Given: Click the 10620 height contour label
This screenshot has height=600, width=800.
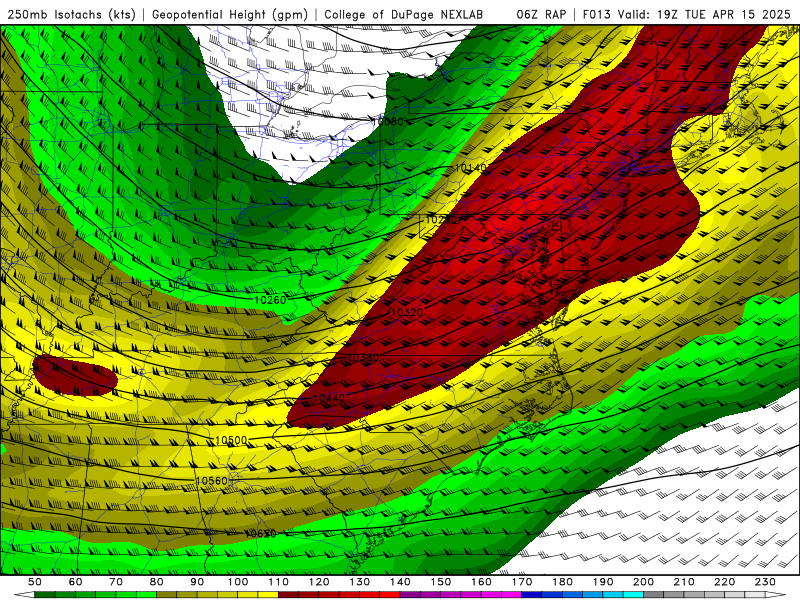Looking at the screenshot, I should pyautogui.click(x=261, y=534).
